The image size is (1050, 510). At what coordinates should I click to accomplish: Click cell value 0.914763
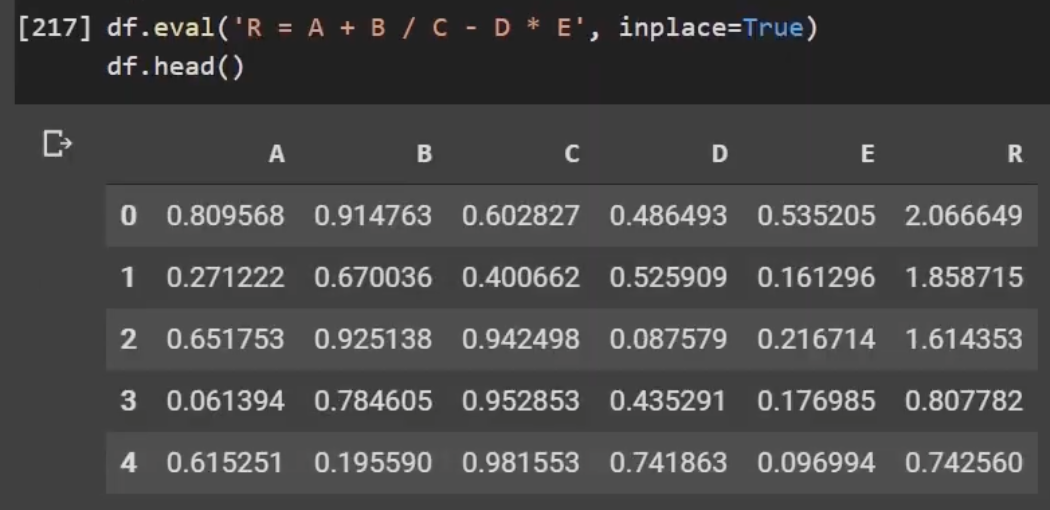point(373,216)
